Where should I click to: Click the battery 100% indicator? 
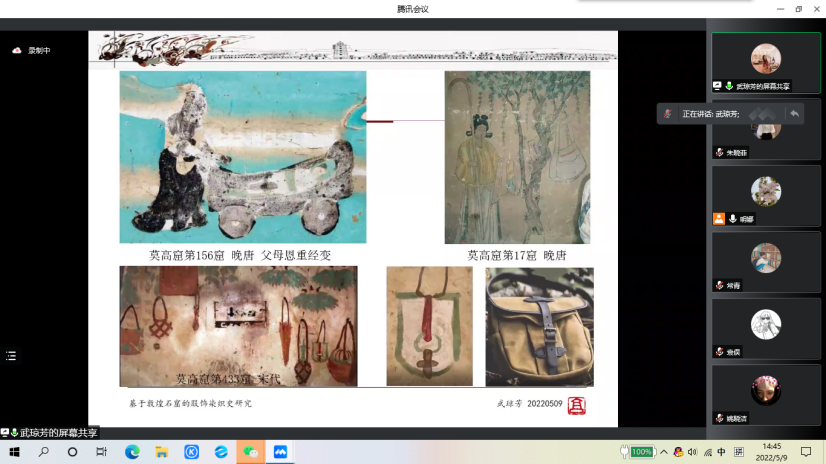click(x=641, y=452)
